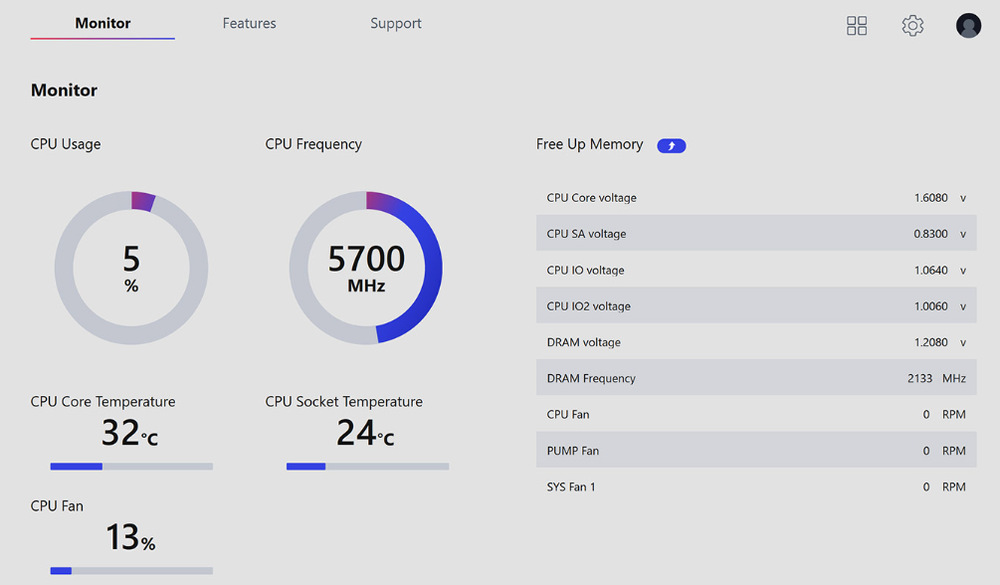Click the CPU Frequency ring gauge
Viewport: 1000px width, 585px height.
(x=366, y=268)
